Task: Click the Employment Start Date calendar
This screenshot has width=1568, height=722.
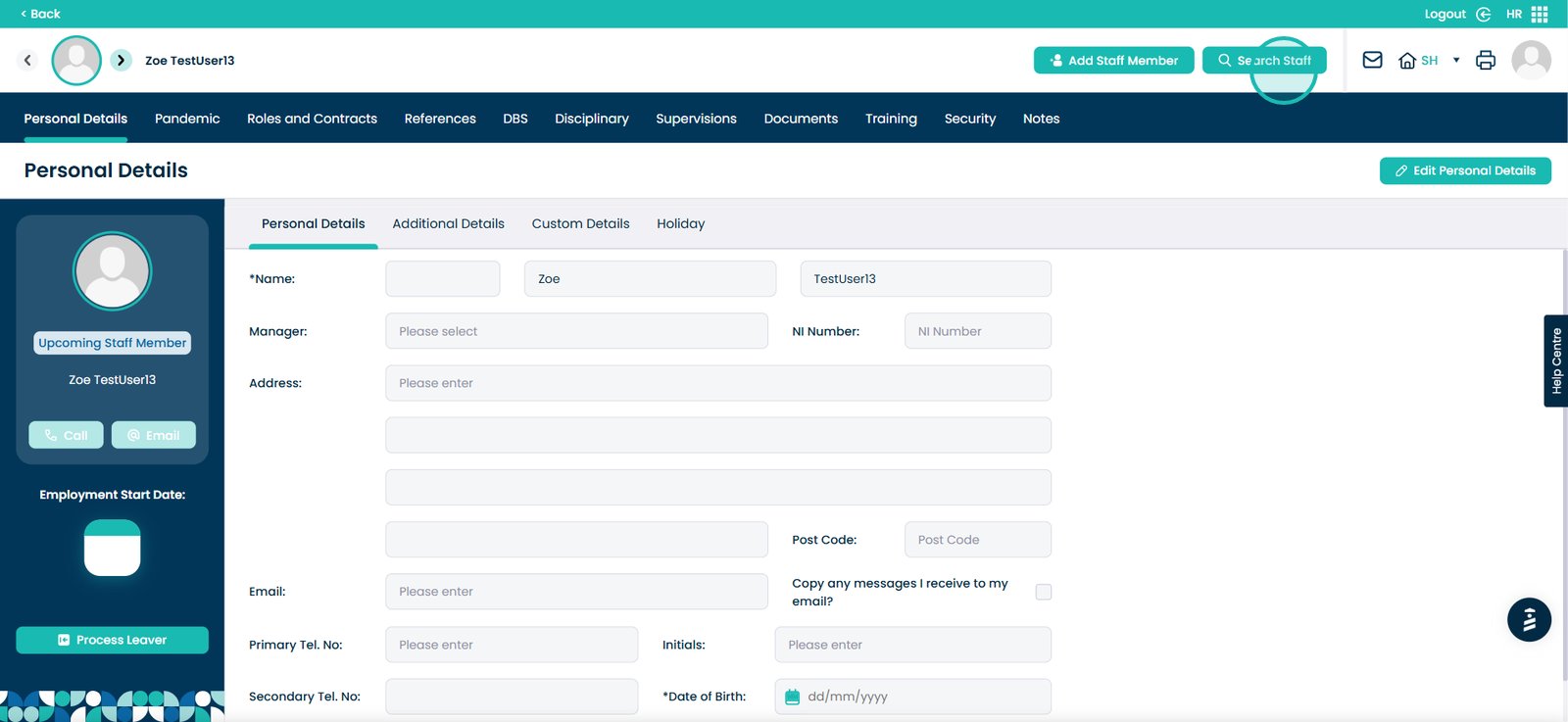Action: pos(112,548)
